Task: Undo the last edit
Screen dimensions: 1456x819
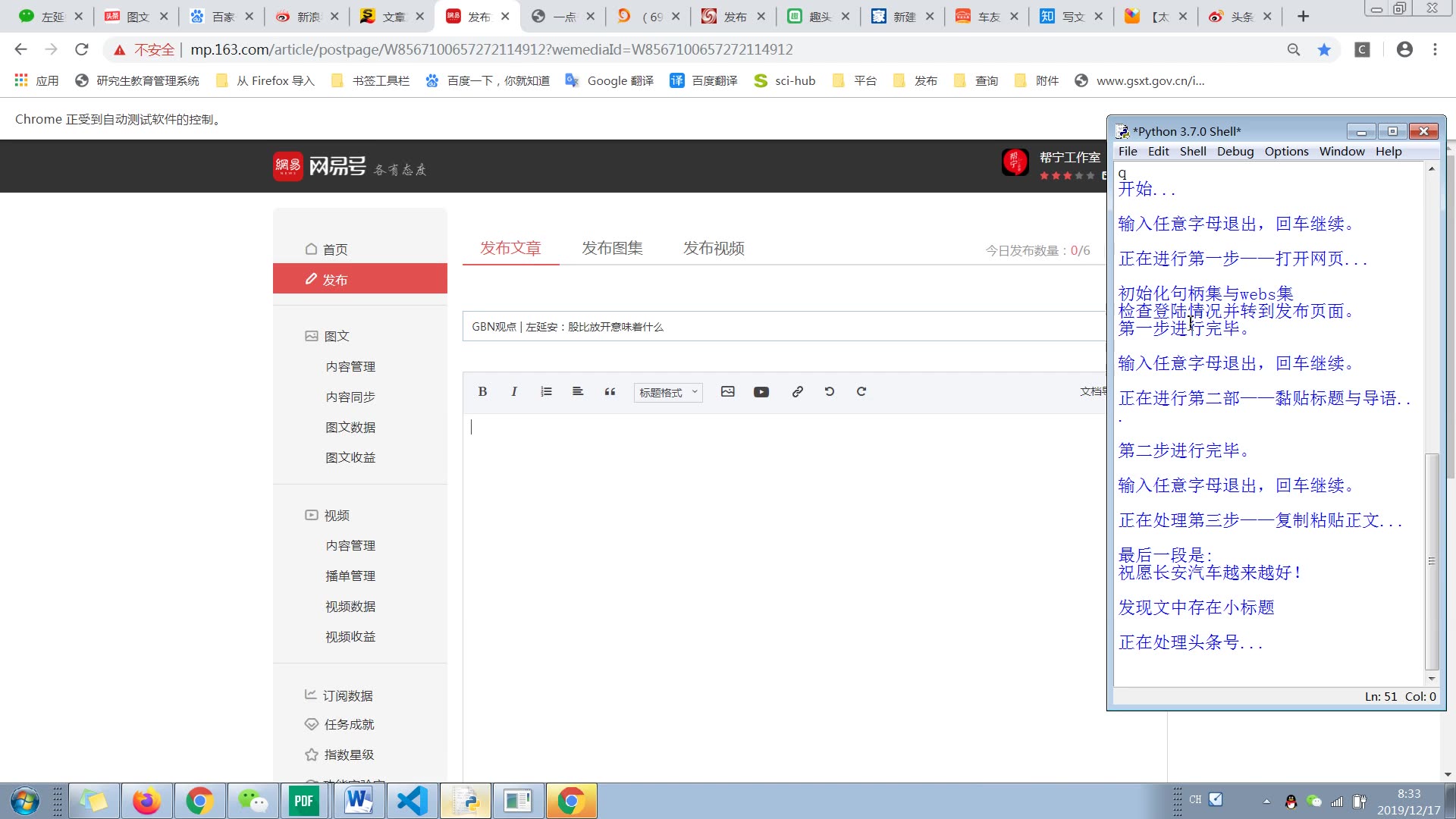Action: pos(830,392)
